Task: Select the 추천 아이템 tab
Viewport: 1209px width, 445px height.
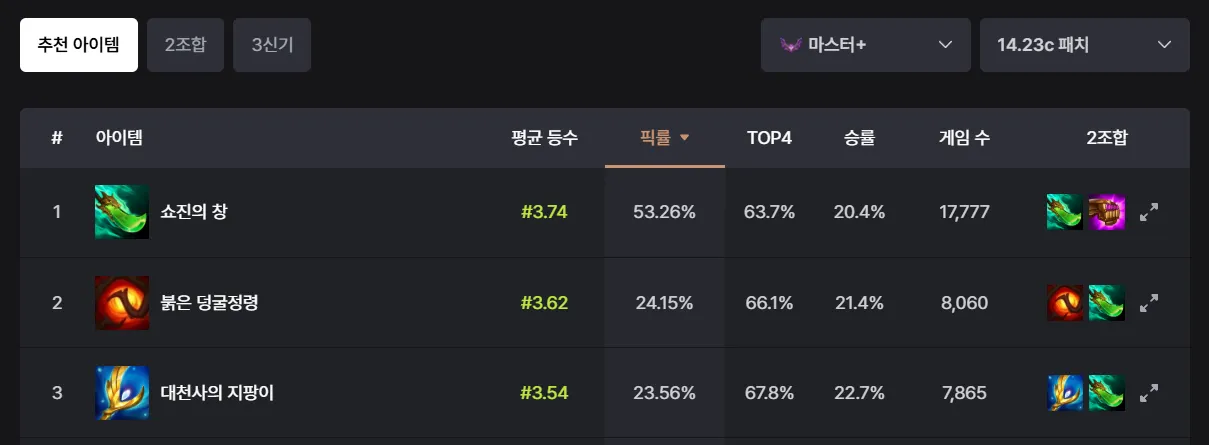Action: pos(79,45)
